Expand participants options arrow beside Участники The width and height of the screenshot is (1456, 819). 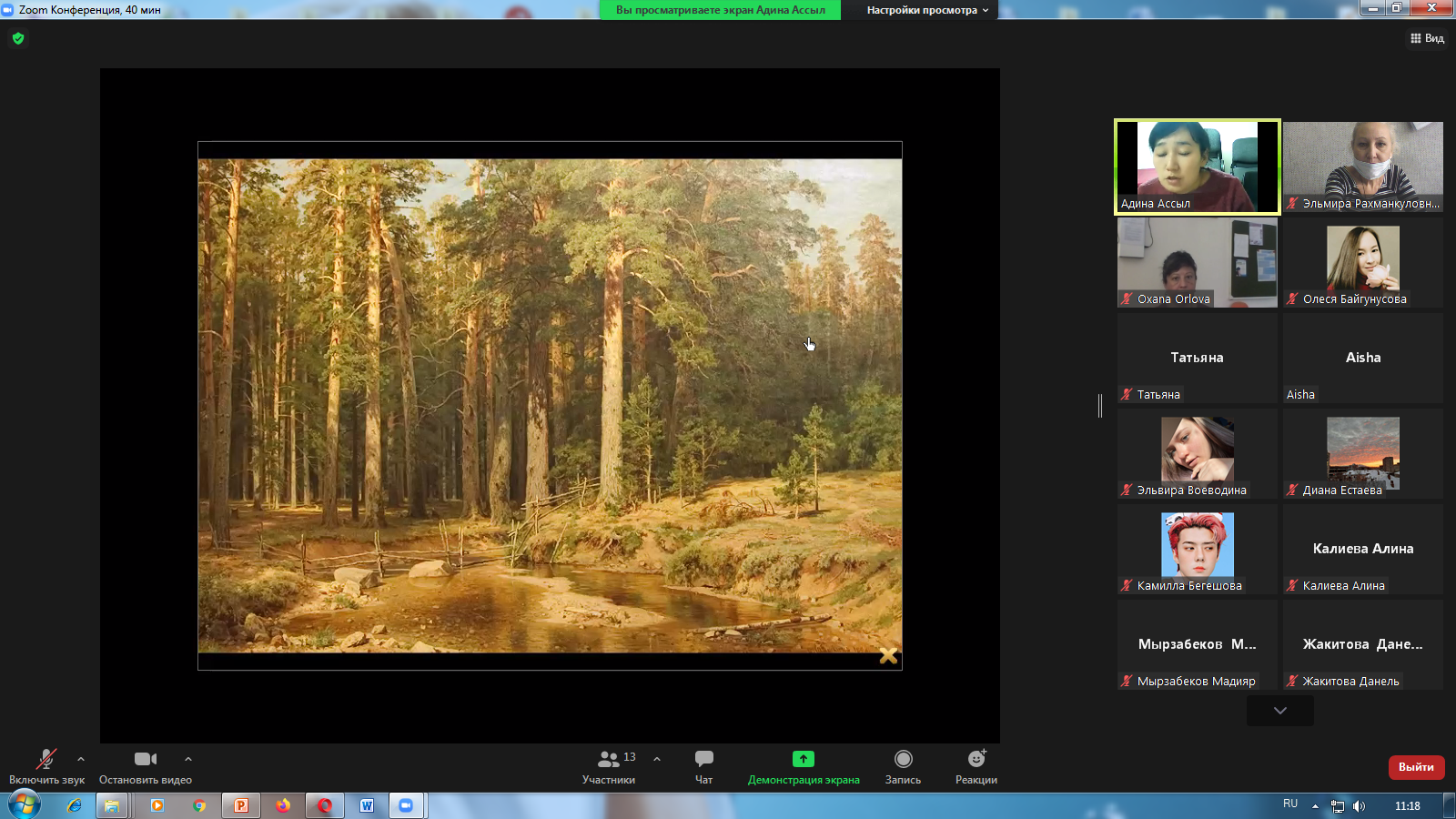tap(657, 759)
